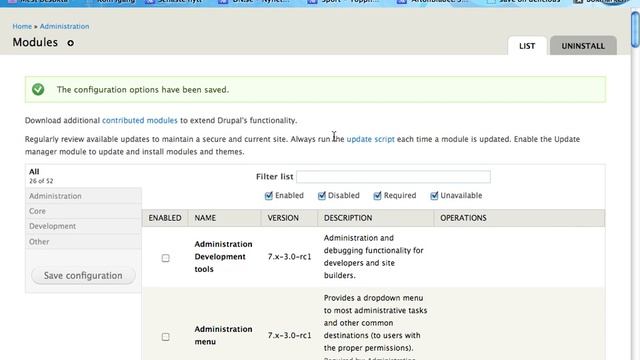Viewport: 640px width, 360px height.
Task: Click the page vertical scrollbar thumb
Action: click(x=635, y=29)
